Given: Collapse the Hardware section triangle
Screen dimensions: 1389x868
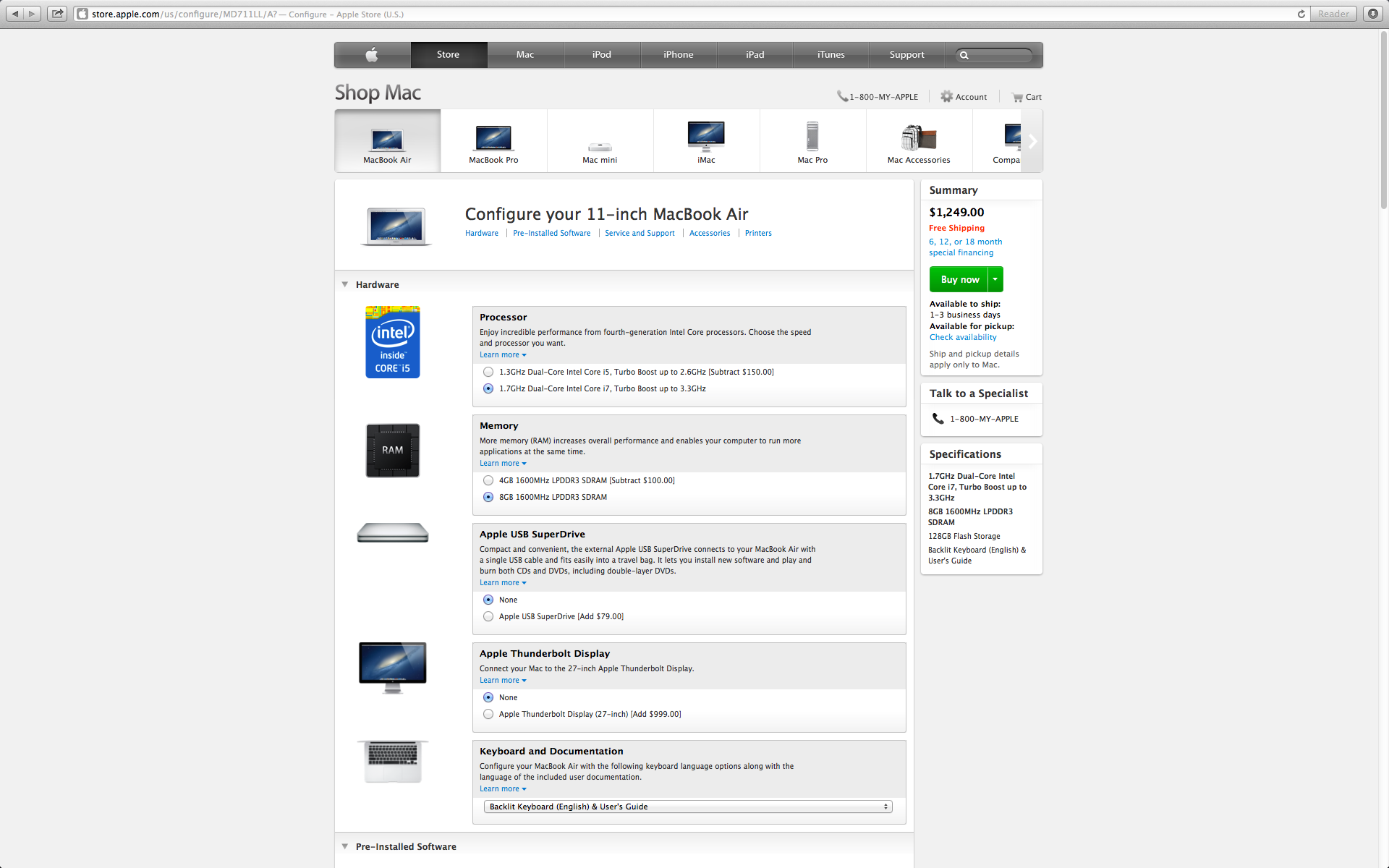Looking at the screenshot, I should pyautogui.click(x=345, y=285).
